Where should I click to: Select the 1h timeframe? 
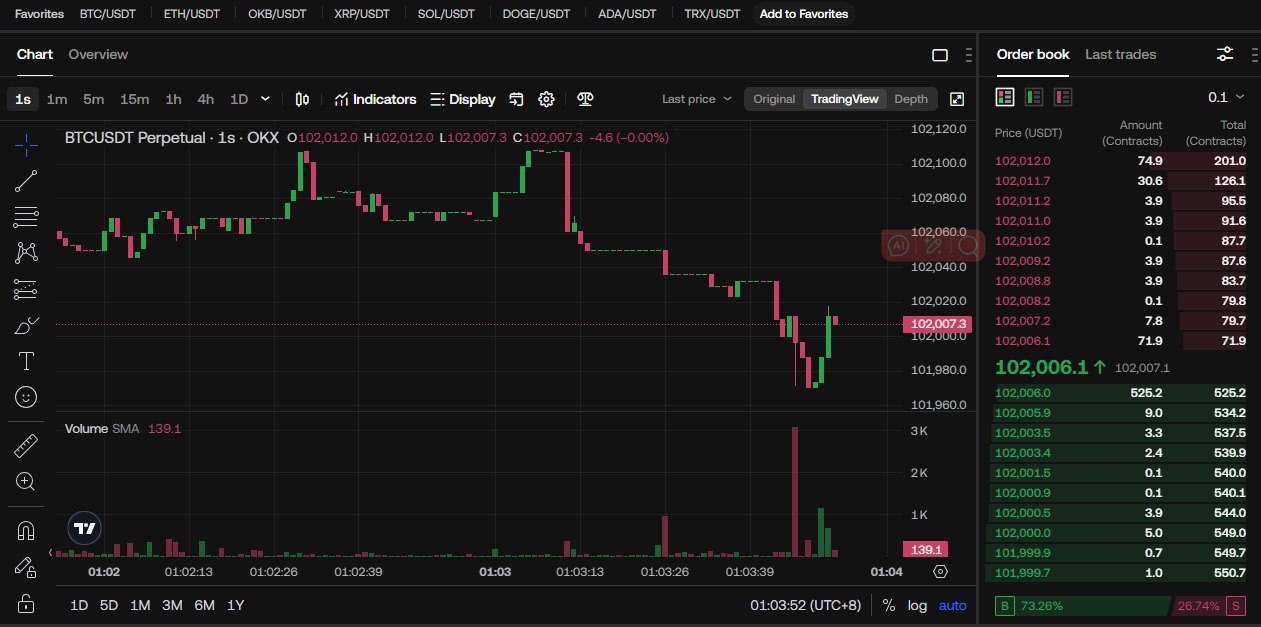173,99
